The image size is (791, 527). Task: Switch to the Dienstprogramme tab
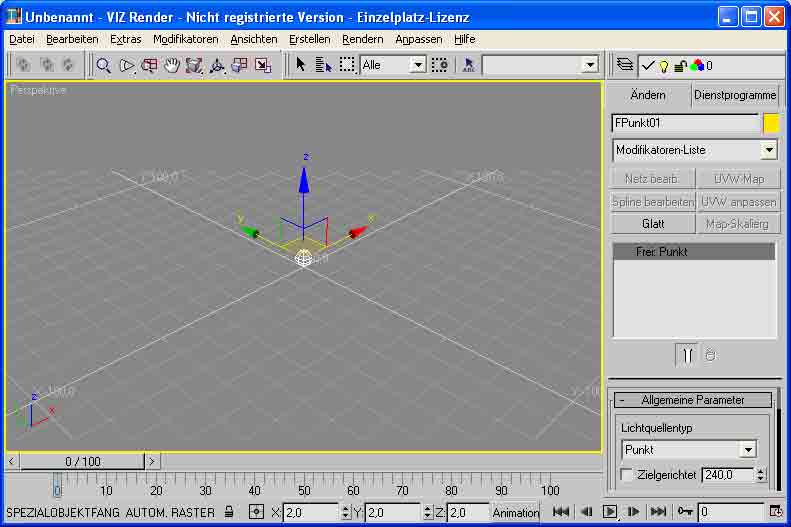coord(735,95)
